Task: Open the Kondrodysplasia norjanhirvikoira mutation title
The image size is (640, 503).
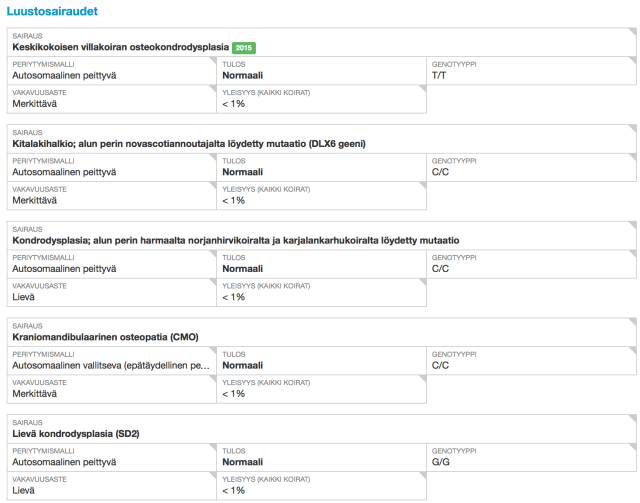Action: coord(235,241)
